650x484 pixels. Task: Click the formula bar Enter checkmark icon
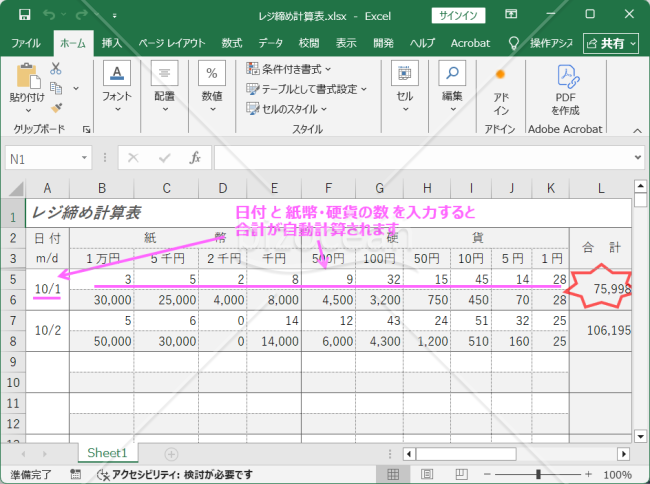click(165, 158)
